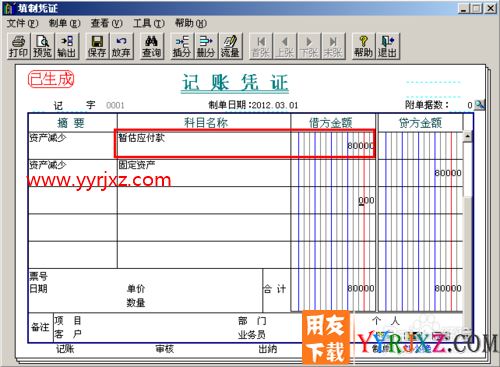The height and width of the screenshot is (367, 500).
Task: Select the 输出 export icon
Action: click(x=67, y=46)
